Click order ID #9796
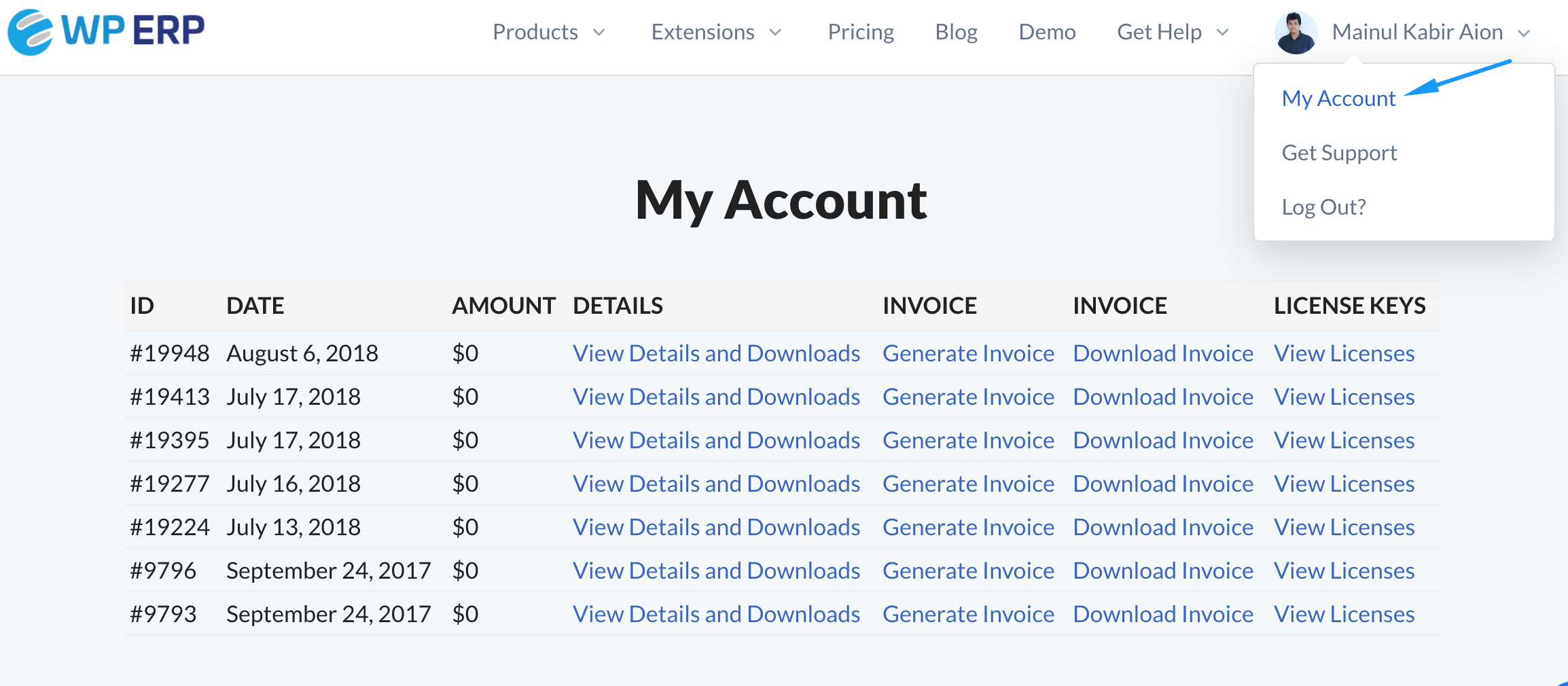 click(163, 571)
